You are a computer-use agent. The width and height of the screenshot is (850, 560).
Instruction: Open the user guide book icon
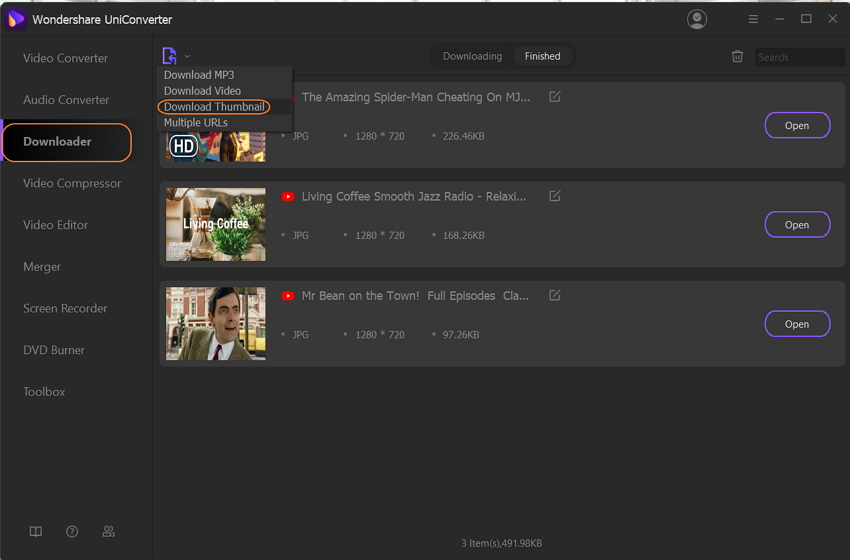pyautogui.click(x=36, y=531)
